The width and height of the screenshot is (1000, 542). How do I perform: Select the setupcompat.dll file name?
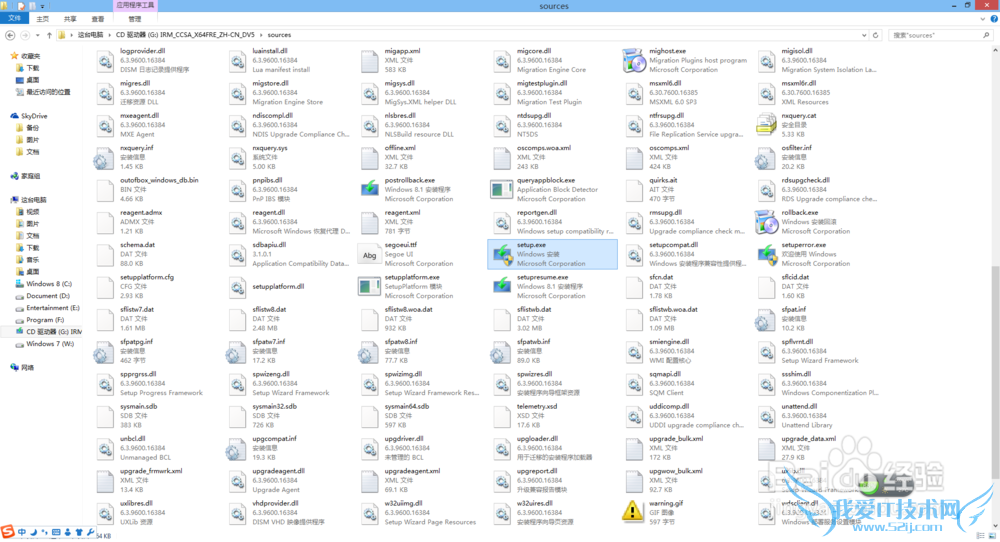pyautogui.click(x=673, y=245)
